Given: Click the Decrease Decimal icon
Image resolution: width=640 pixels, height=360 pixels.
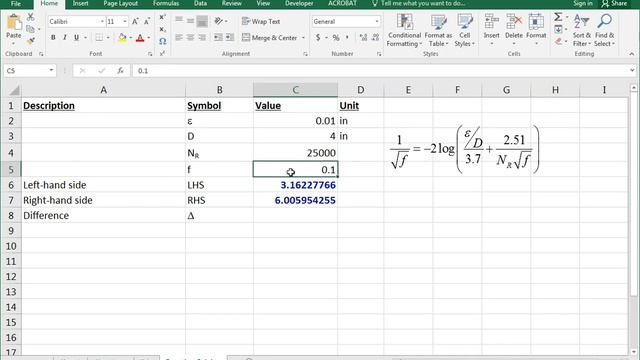Looking at the screenshot, I should pos(376,38).
